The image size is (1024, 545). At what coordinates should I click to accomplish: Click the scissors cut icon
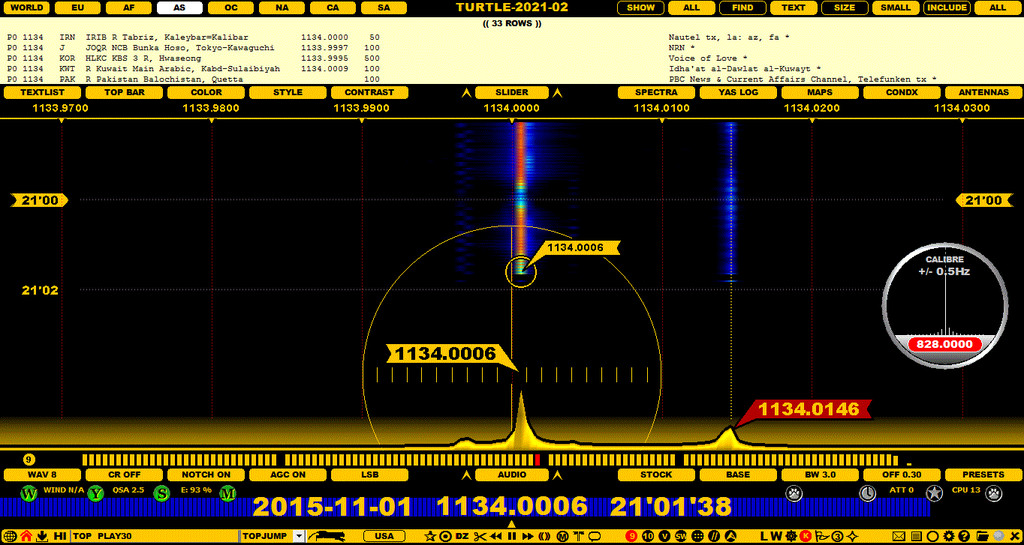coord(479,536)
